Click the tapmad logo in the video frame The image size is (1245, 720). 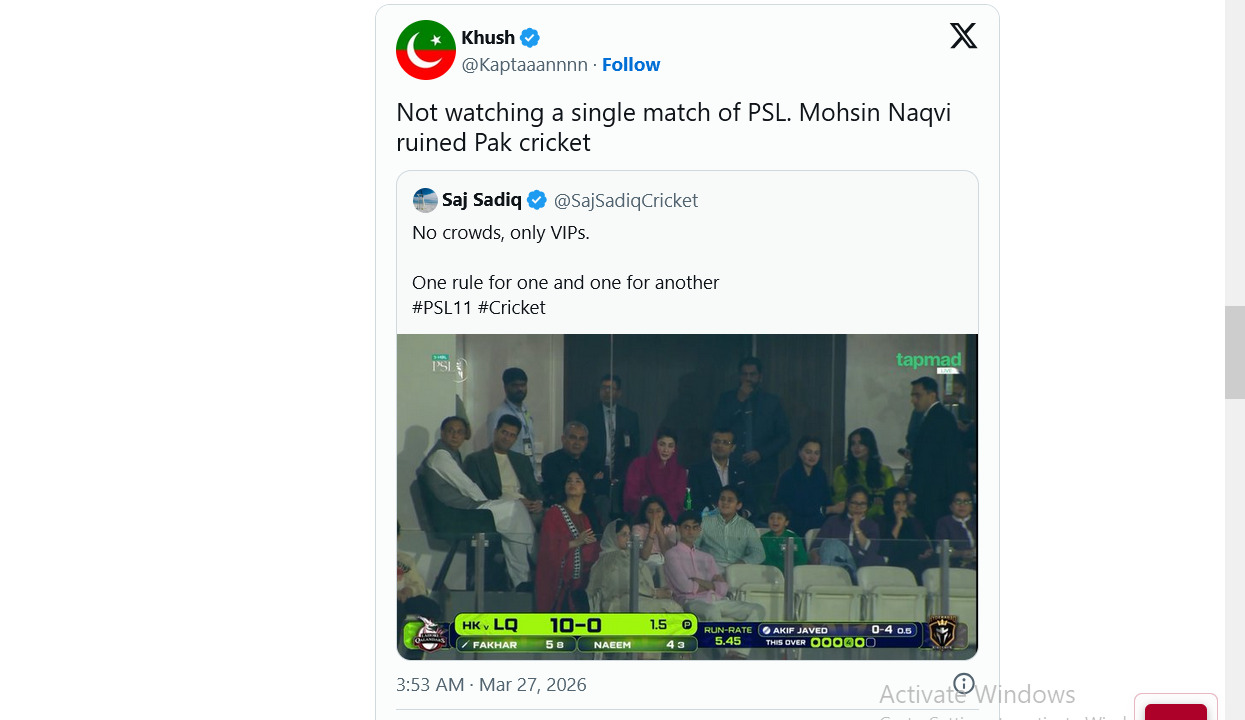(x=928, y=360)
